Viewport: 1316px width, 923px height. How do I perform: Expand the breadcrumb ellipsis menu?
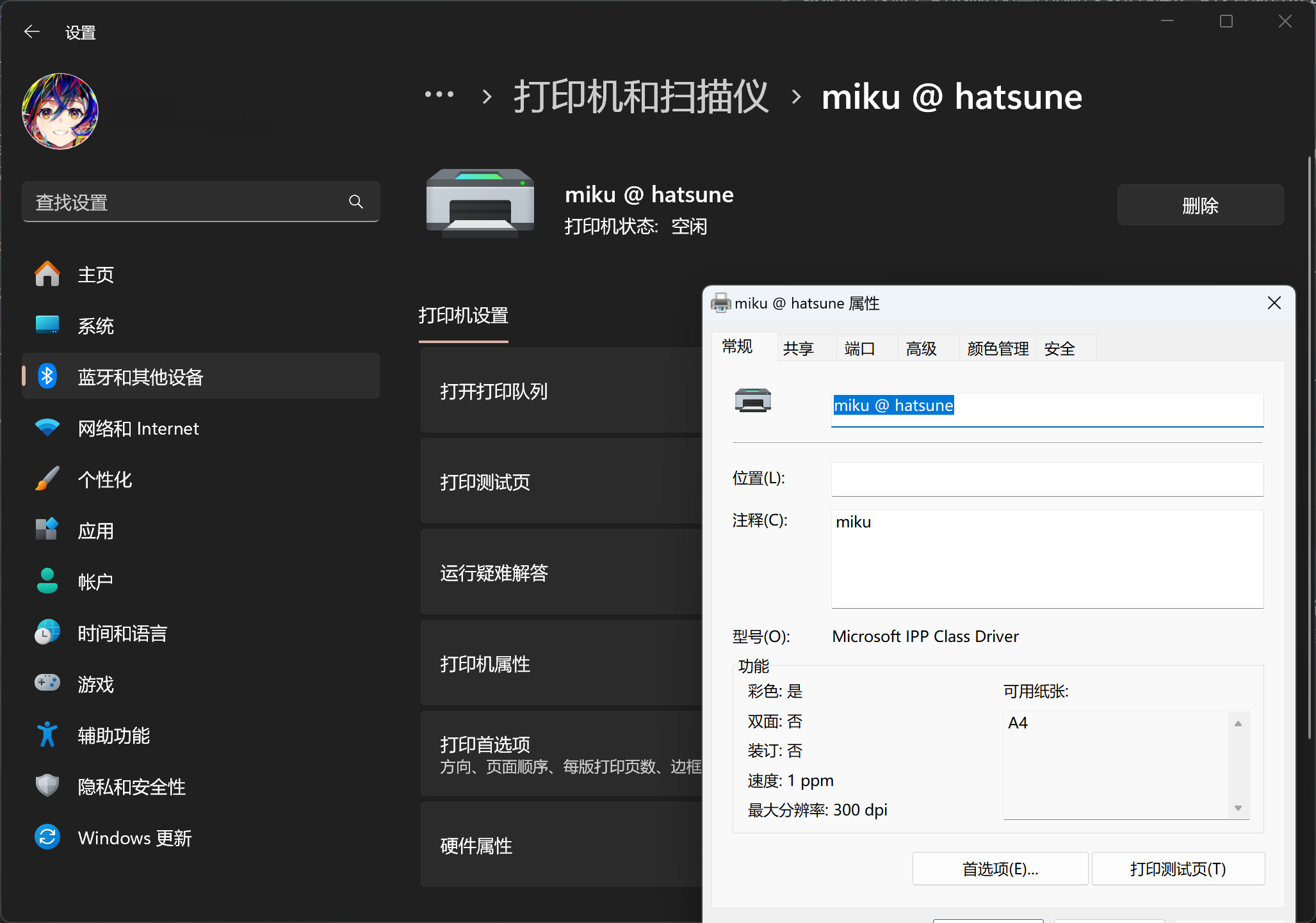tap(439, 95)
